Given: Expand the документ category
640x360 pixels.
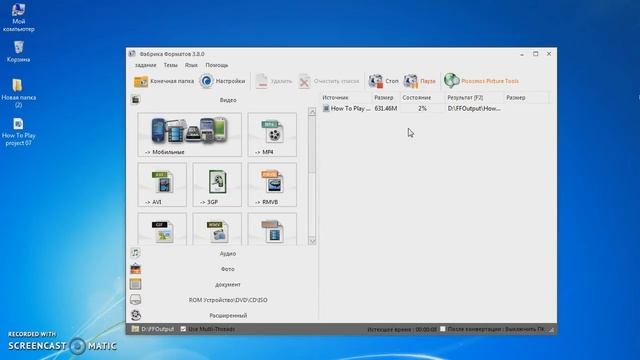Looking at the screenshot, I should coord(223,284).
